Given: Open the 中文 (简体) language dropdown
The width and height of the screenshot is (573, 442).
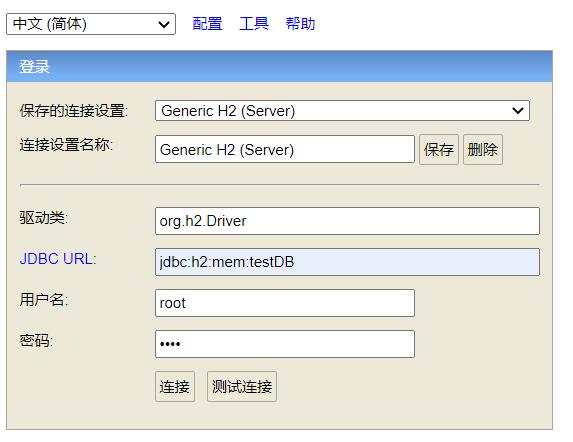Looking at the screenshot, I should coord(91,24).
